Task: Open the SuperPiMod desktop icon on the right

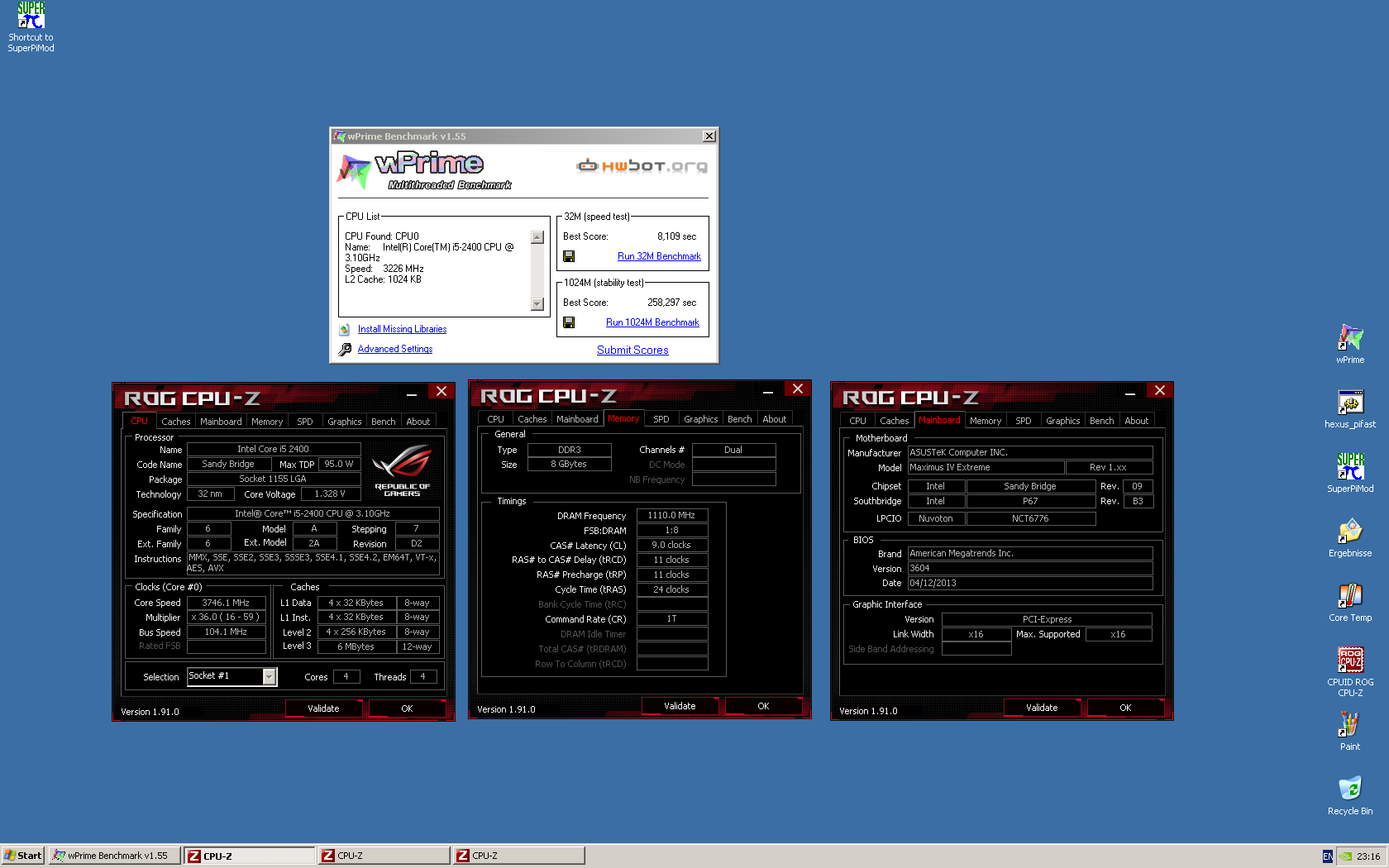Action: click(x=1350, y=467)
